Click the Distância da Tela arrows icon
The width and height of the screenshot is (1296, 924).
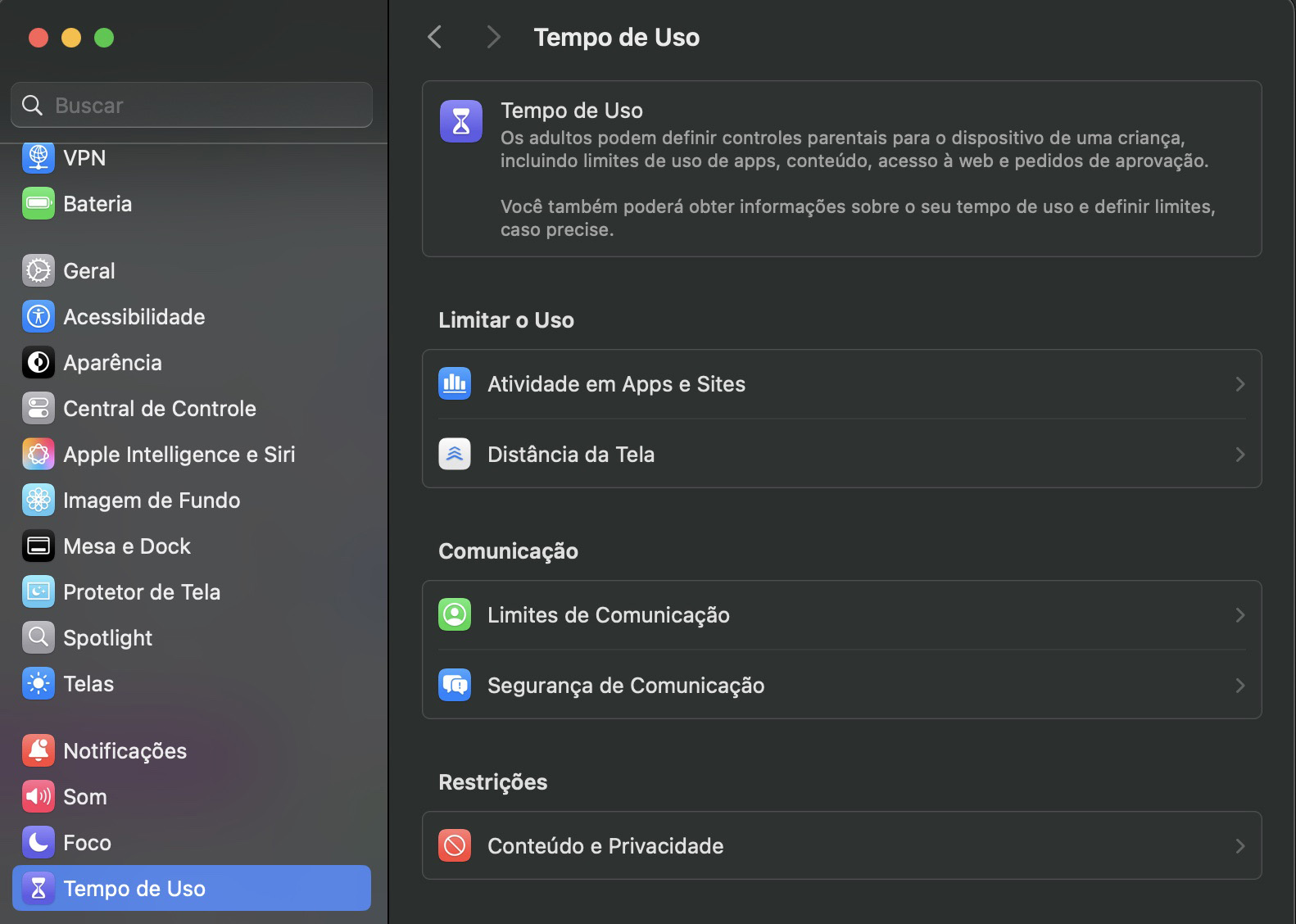(x=455, y=454)
